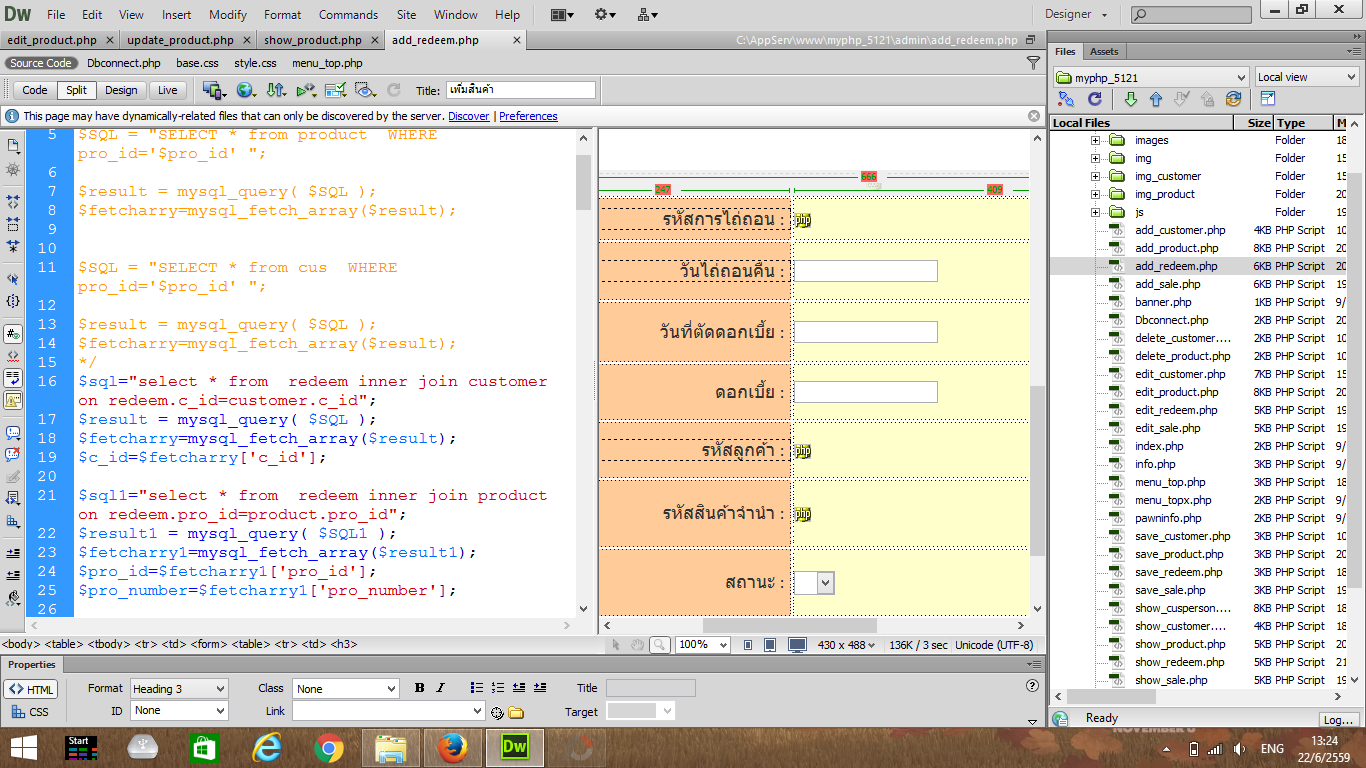
Task: Click the Text Indent icon
Action: pyautogui.click(x=540, y=688)
